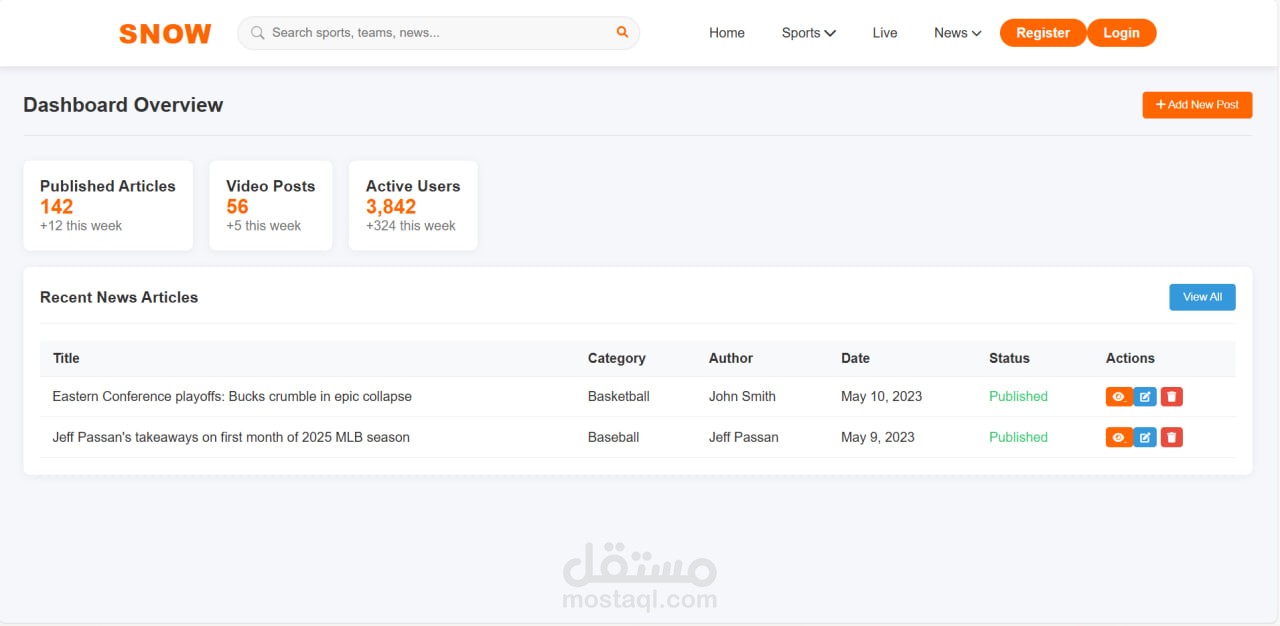
Task: Click '+5 this week' text
Action: point(263,226)
